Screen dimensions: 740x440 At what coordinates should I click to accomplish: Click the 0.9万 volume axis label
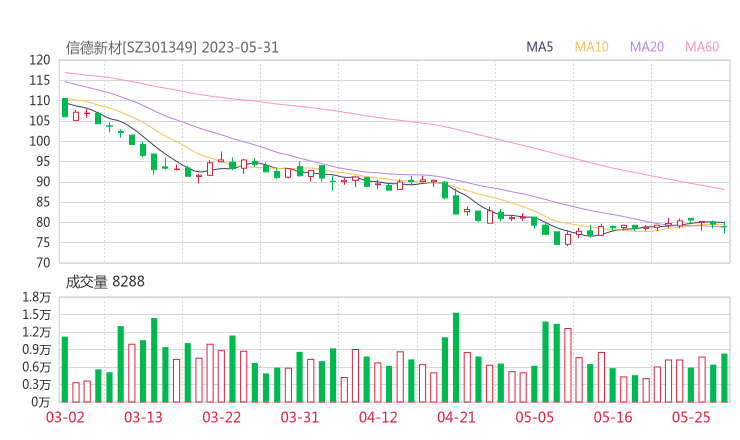point(36,350)
